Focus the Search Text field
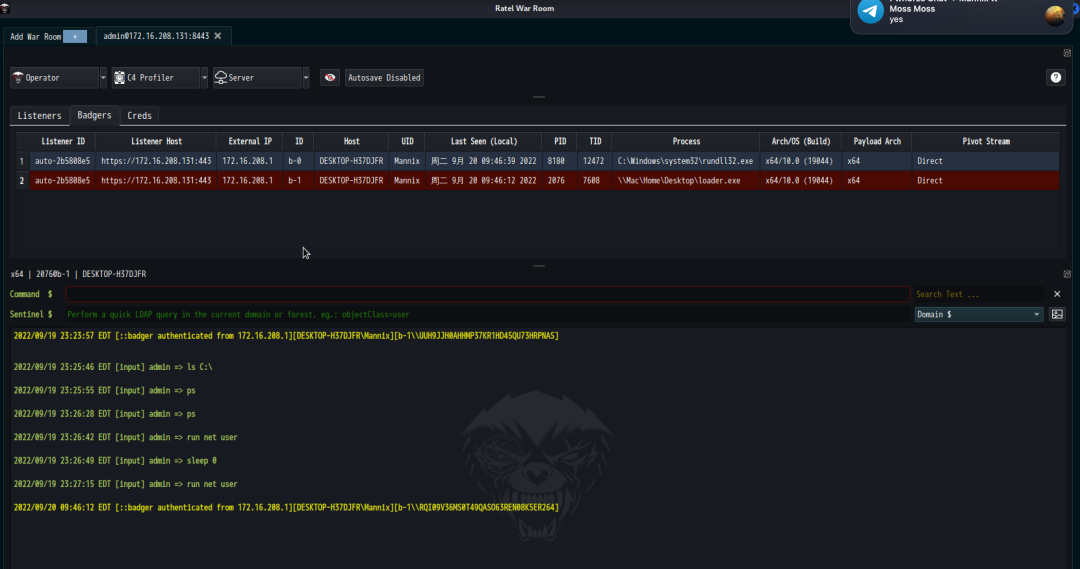1080x569 pixels. tap(978, 294)
